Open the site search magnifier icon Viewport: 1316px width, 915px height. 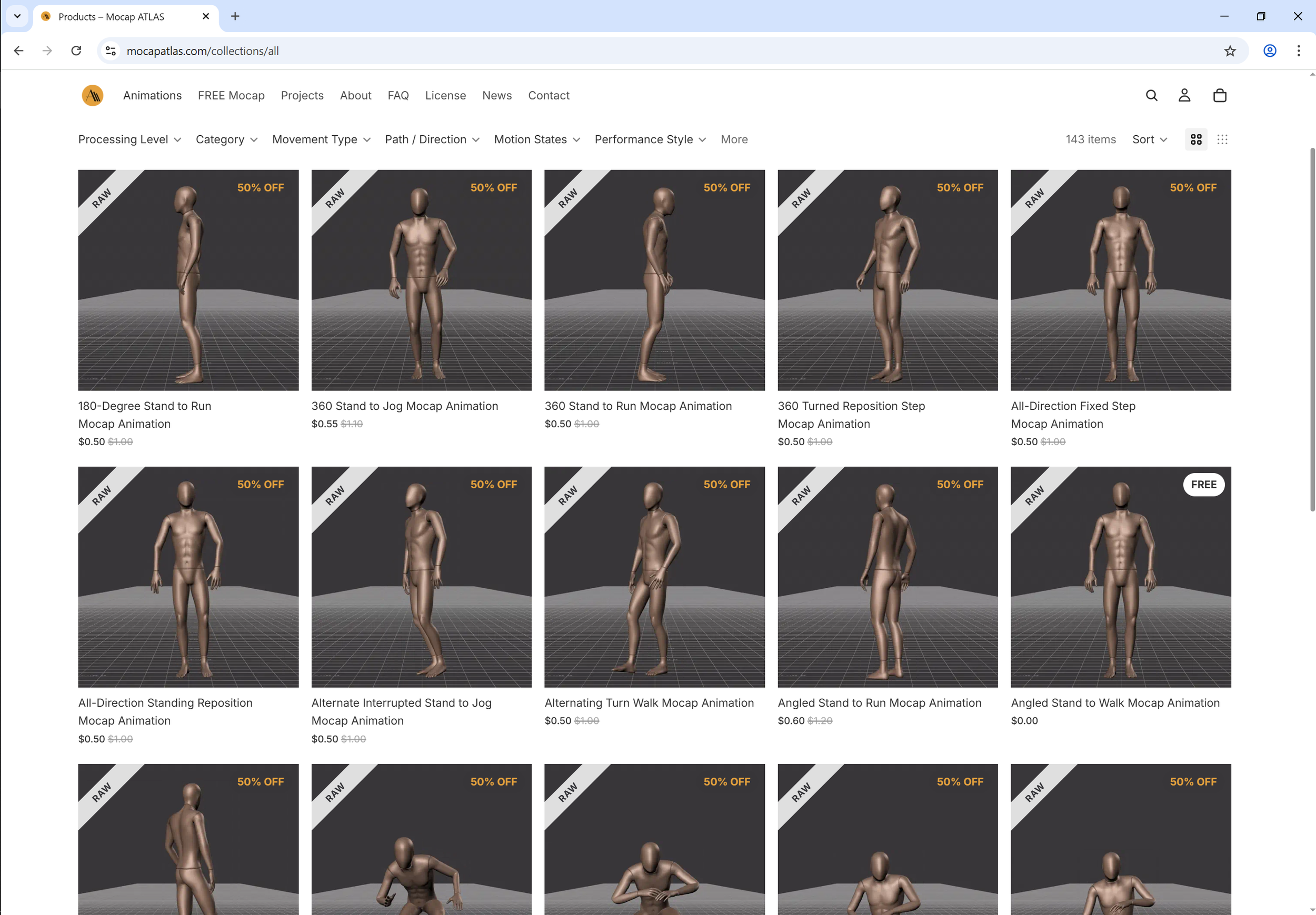pyautogui.click(x=1152, y=95)
